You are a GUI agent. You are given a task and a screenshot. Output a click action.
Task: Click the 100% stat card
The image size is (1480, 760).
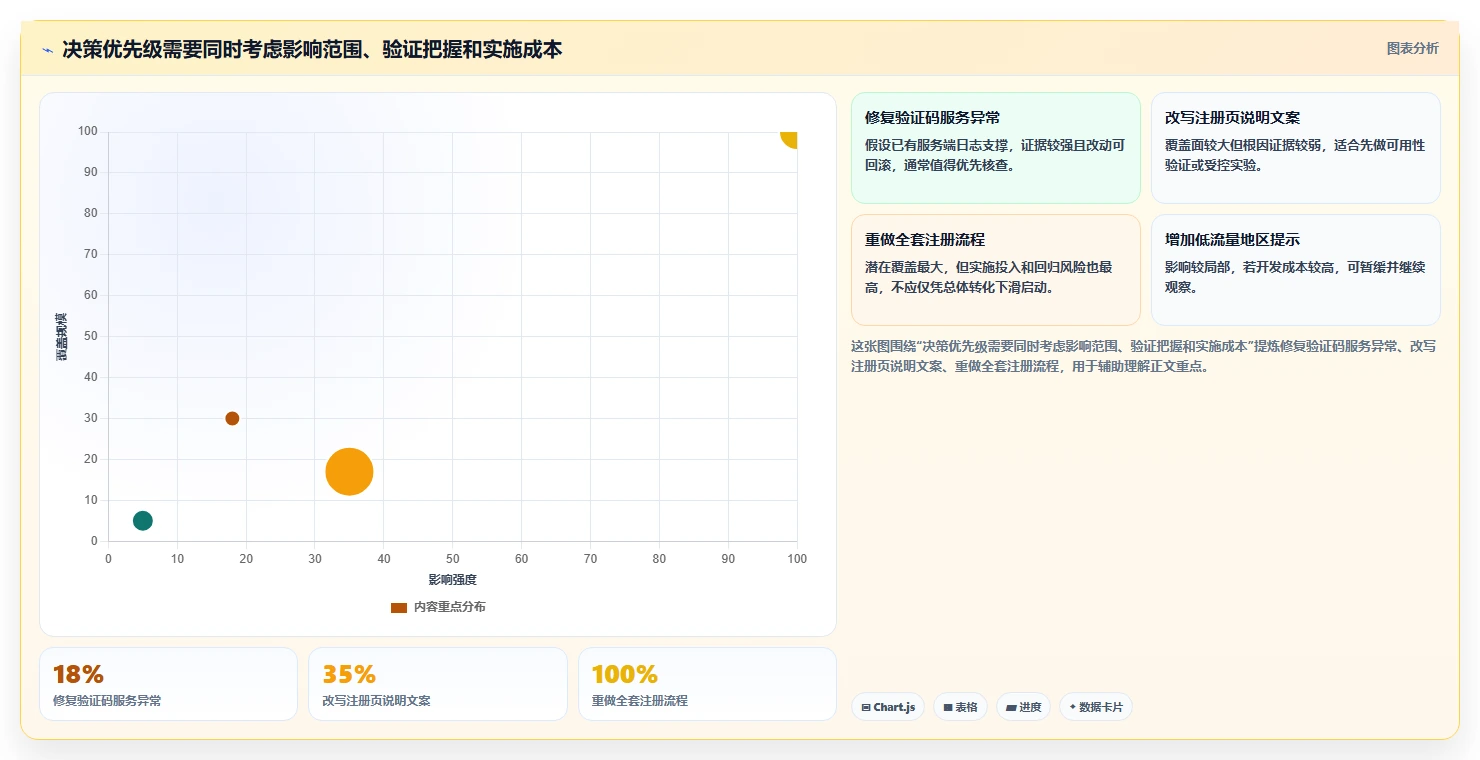707,684
